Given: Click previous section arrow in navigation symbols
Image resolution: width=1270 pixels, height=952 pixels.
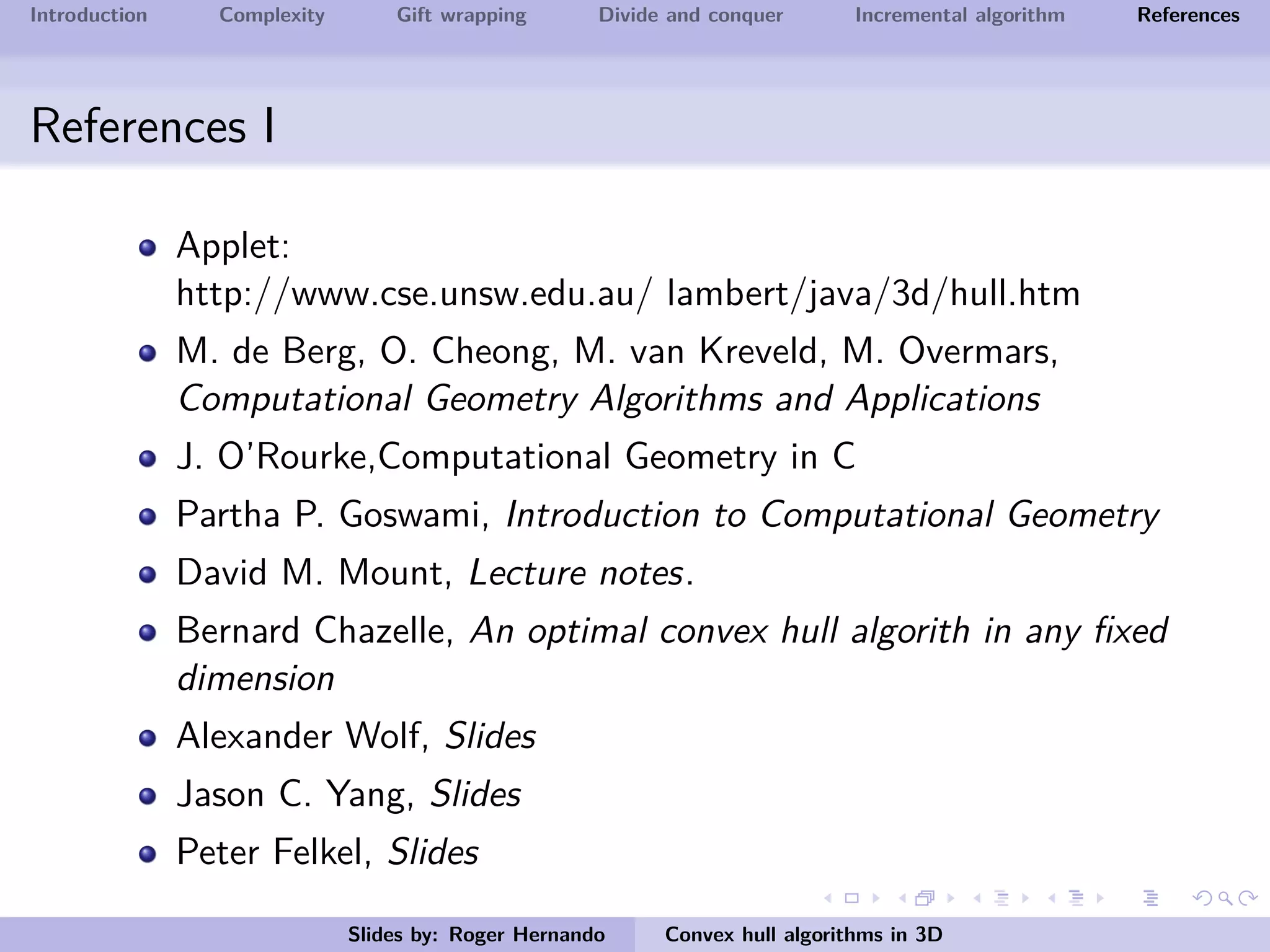Looking at the screenshot, I should pyautogui.click(x=1052, y=898).
